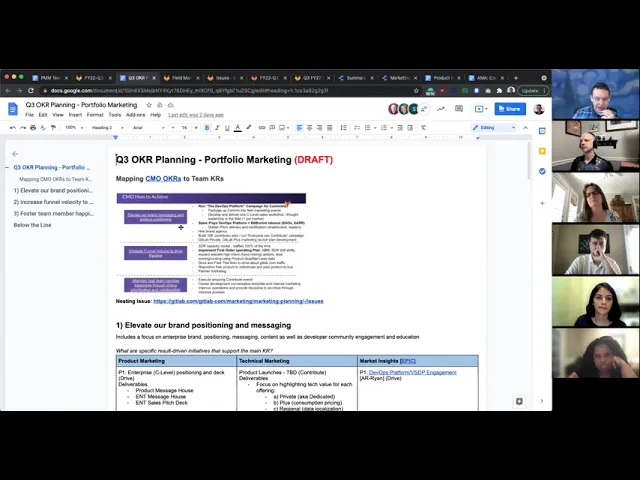Open the comment history icon
The image size is (640, 480).
tap(459, 109)
